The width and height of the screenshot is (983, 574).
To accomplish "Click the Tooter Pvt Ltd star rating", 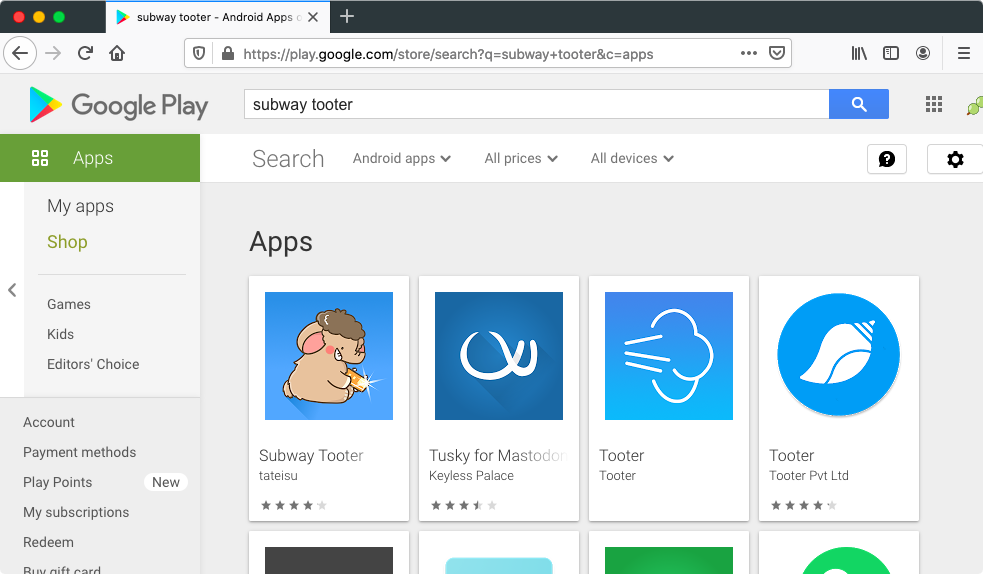I will tap(803, 505).
